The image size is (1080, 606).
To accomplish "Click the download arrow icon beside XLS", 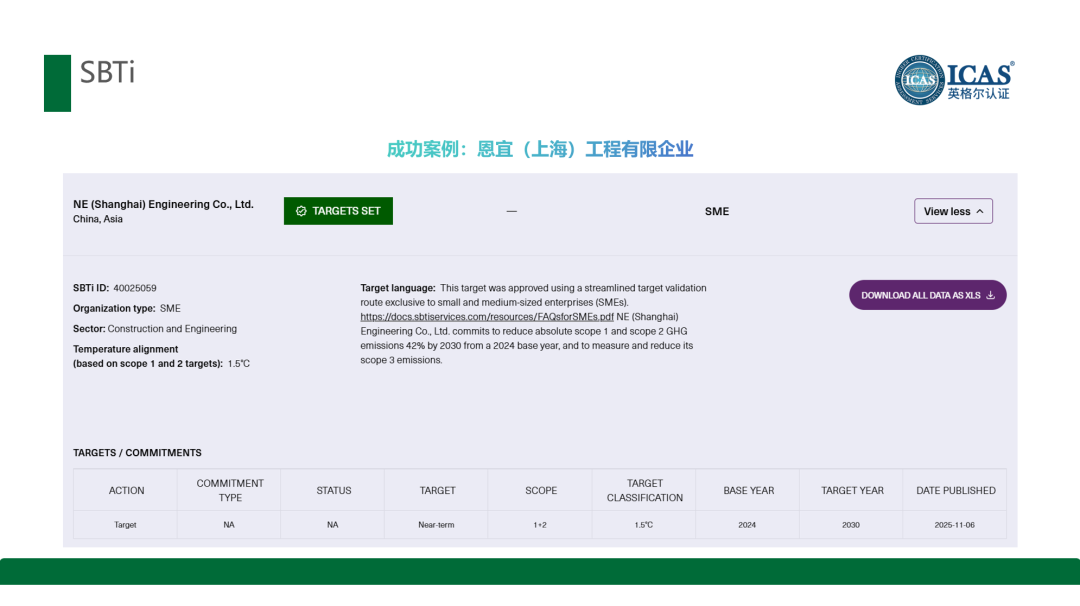I will pos(990,295).
